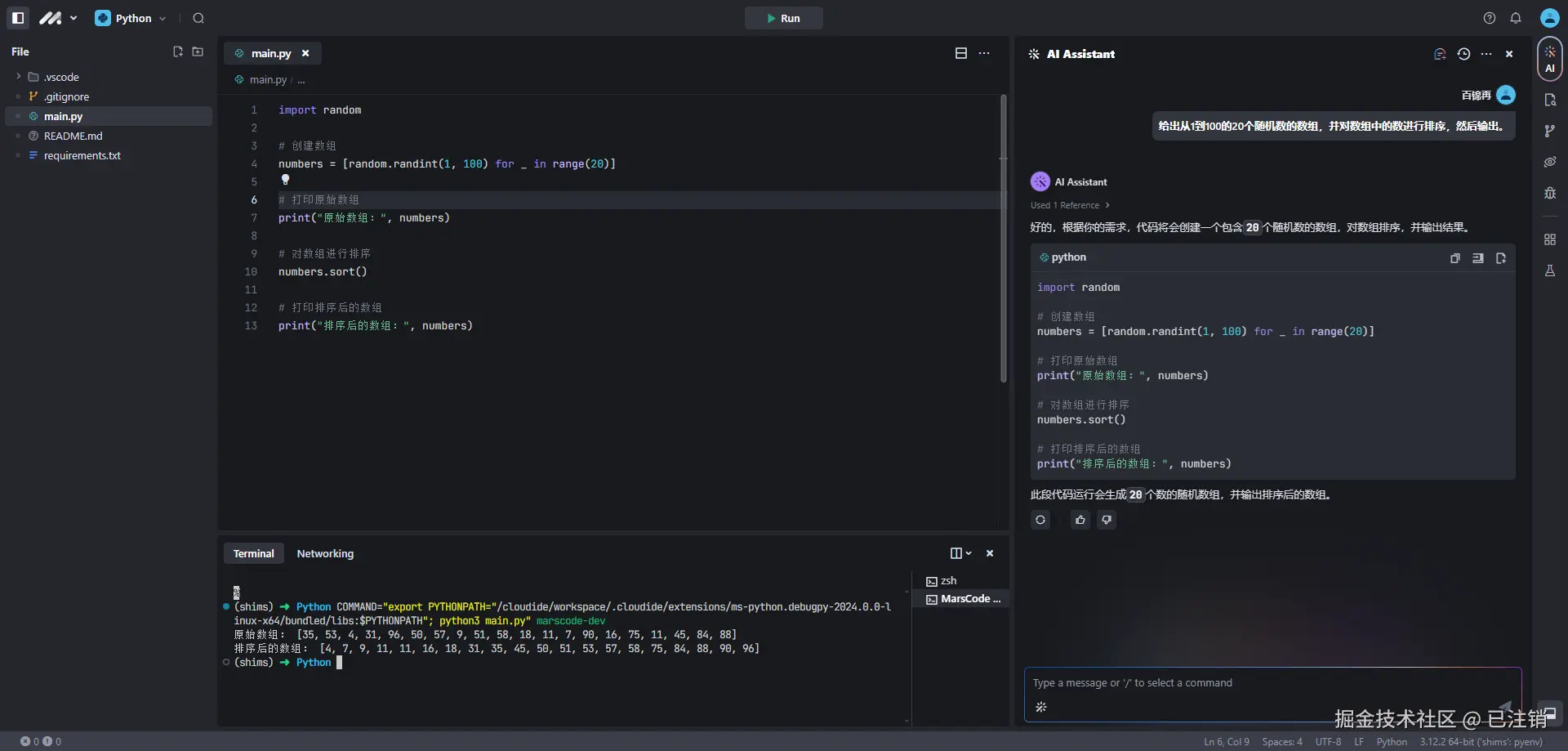Screen dimensions: 1568x751
Task: Insert code block at cursor
Action: click(1478, 258)
